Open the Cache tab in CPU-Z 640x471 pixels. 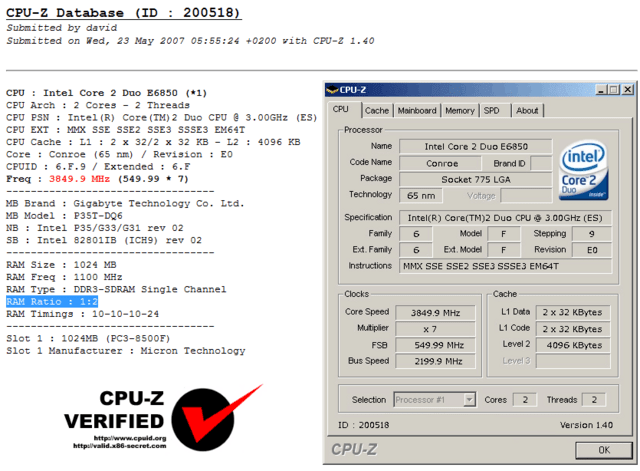[x=377, y=111]
